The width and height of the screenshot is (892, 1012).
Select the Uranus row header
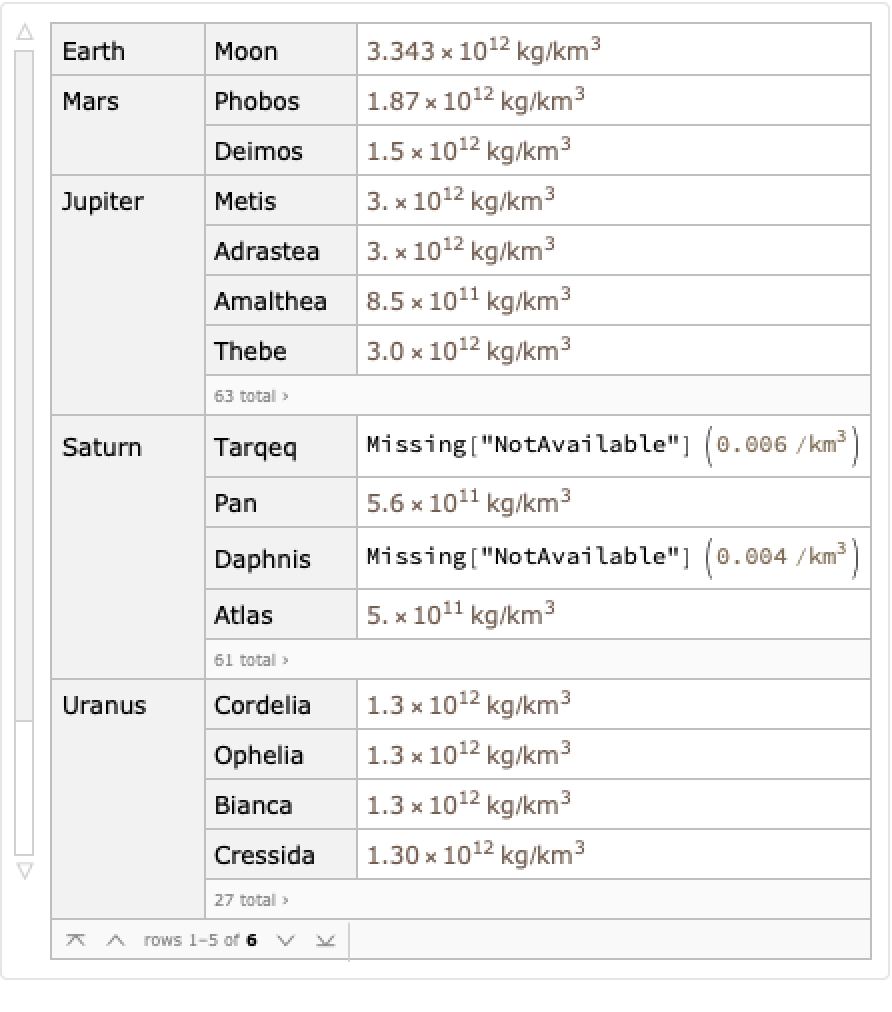(104, 705)
